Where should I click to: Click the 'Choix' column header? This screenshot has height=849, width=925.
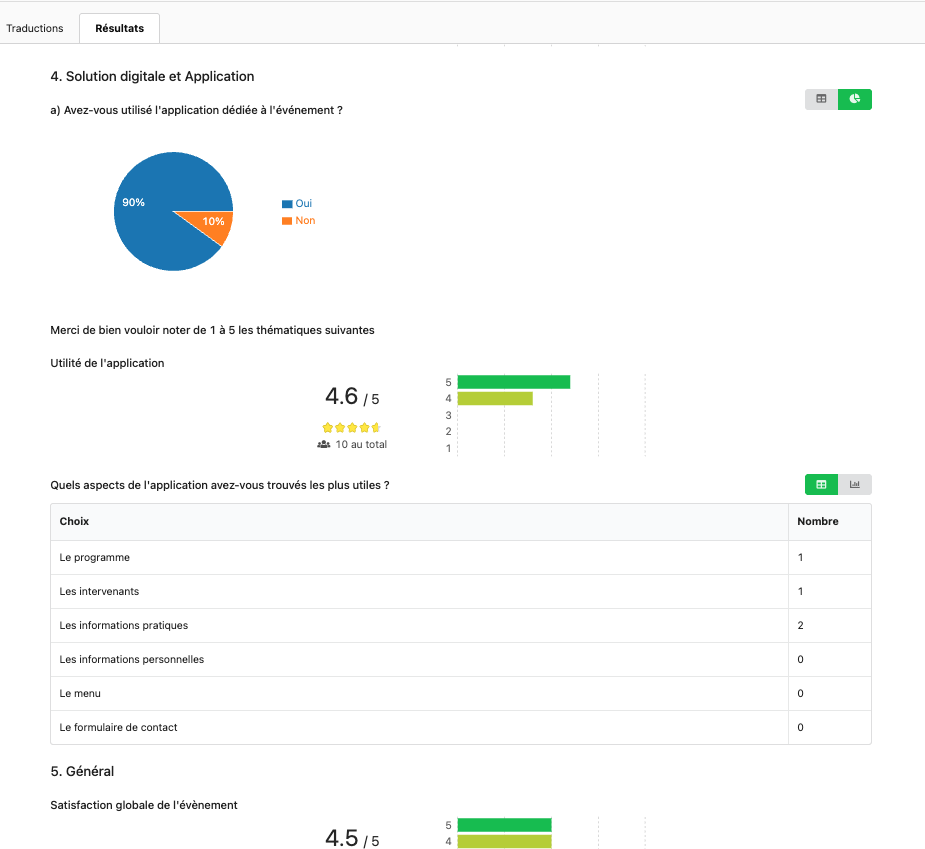74,521
